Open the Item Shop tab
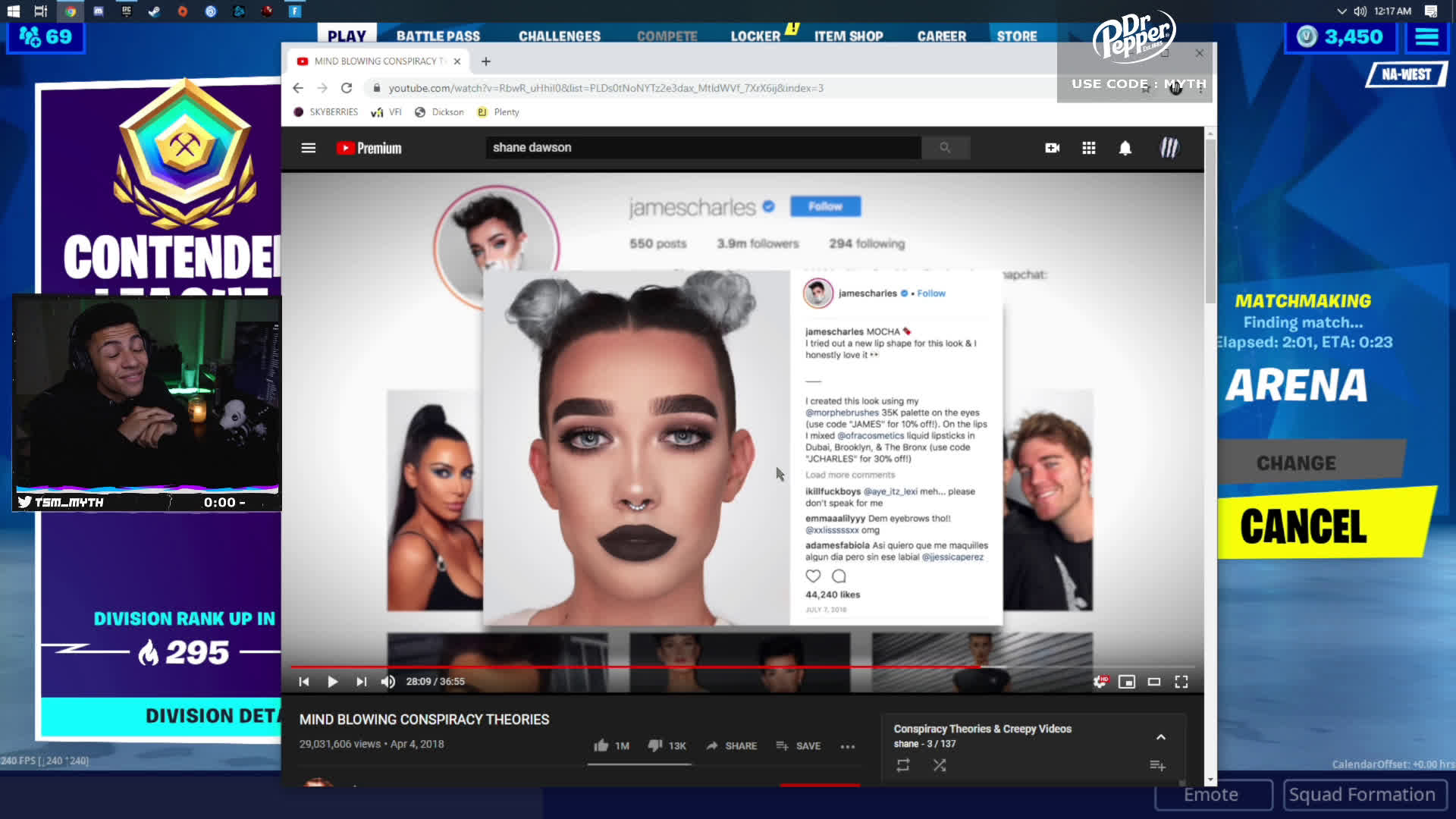This screenshot has height=819, width=1456. (848, 36)
